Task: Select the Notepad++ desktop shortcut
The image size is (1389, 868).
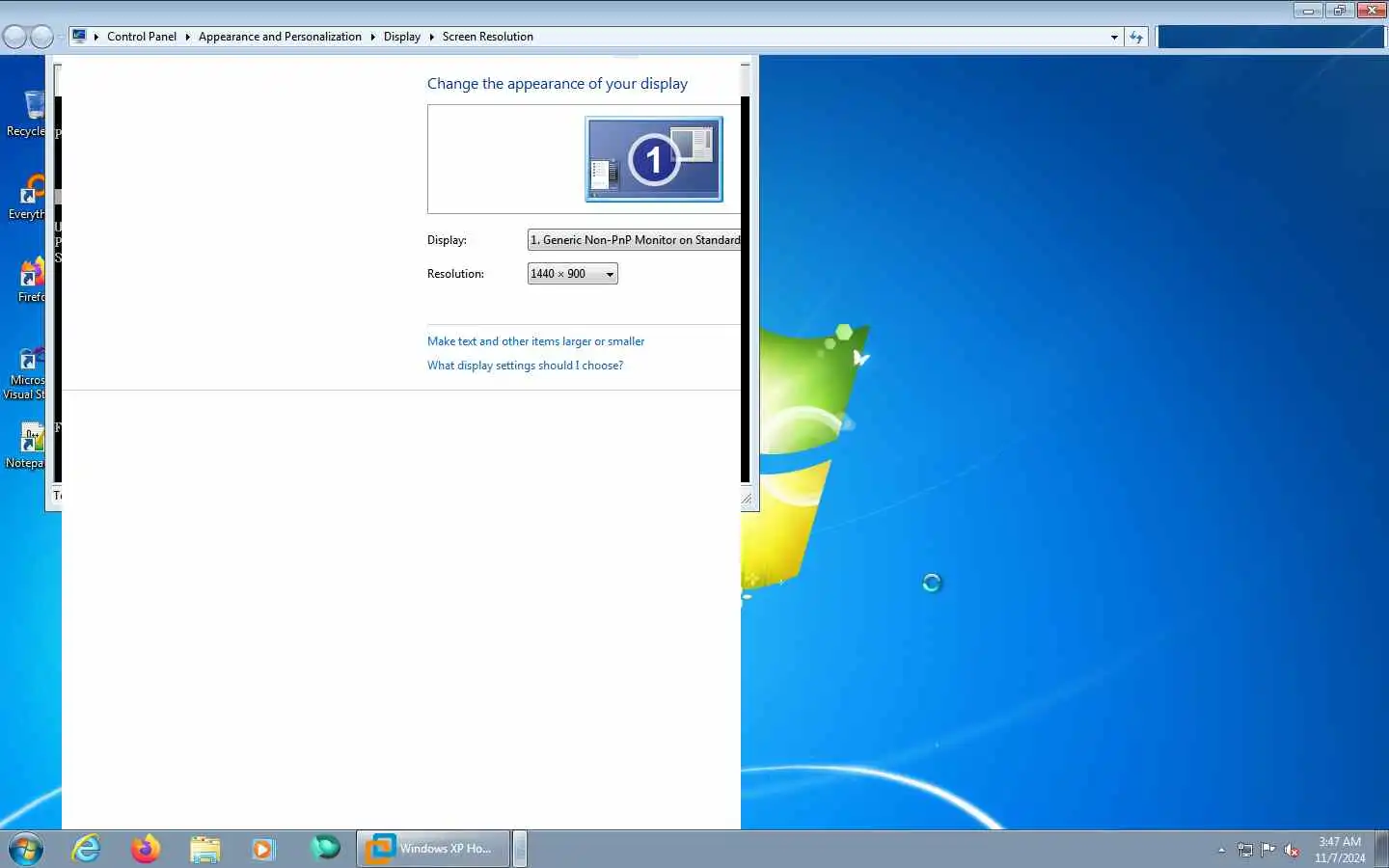Action: 26,446
